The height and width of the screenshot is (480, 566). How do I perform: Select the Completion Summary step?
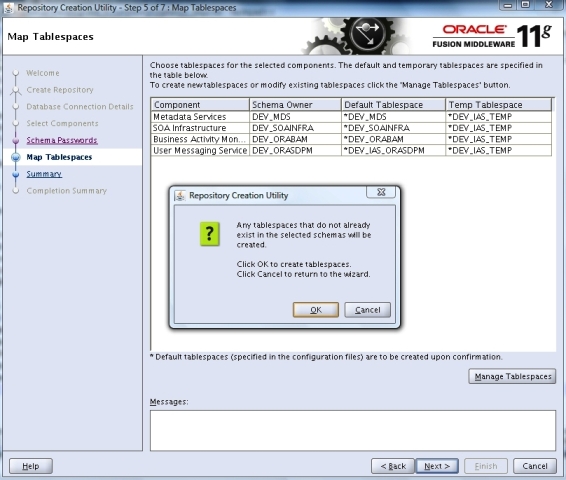66,191
